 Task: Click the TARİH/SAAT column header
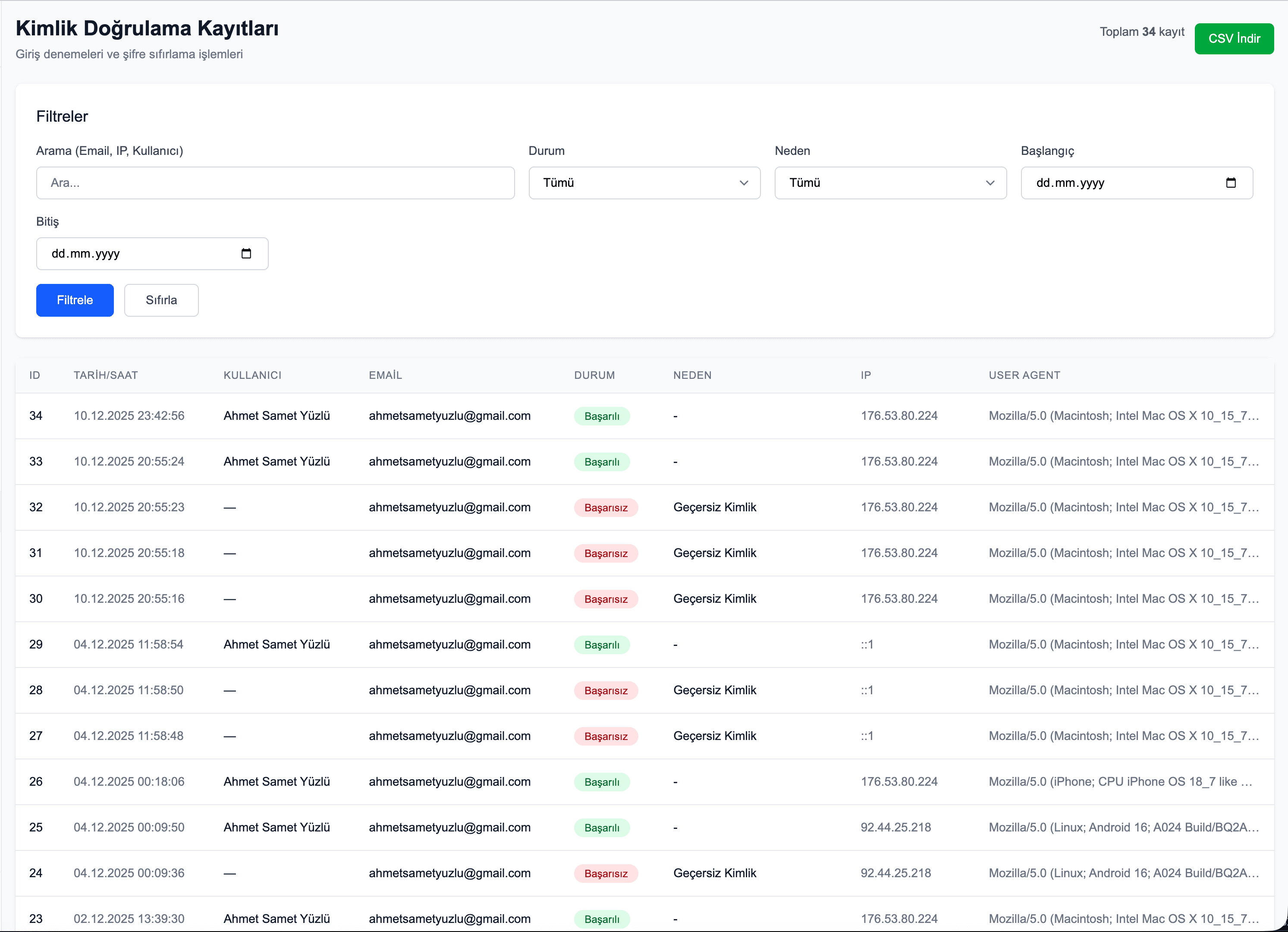pyautogui.click(x=106, y=375)
